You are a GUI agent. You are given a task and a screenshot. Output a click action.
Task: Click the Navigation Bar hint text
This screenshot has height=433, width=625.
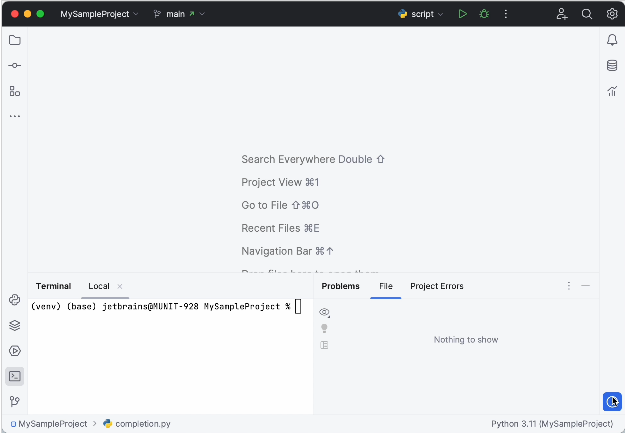tap(287, 251)
